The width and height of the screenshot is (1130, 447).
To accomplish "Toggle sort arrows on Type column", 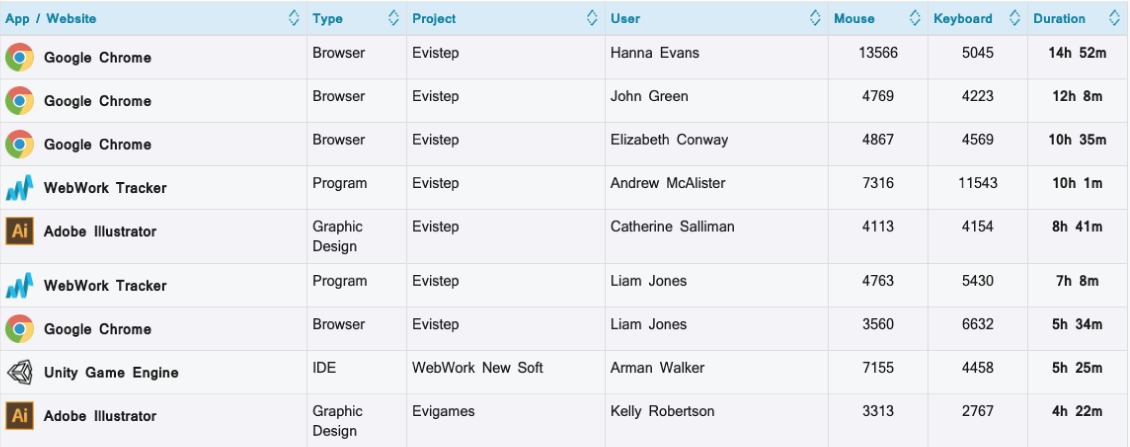I will [x=393, y=18].
